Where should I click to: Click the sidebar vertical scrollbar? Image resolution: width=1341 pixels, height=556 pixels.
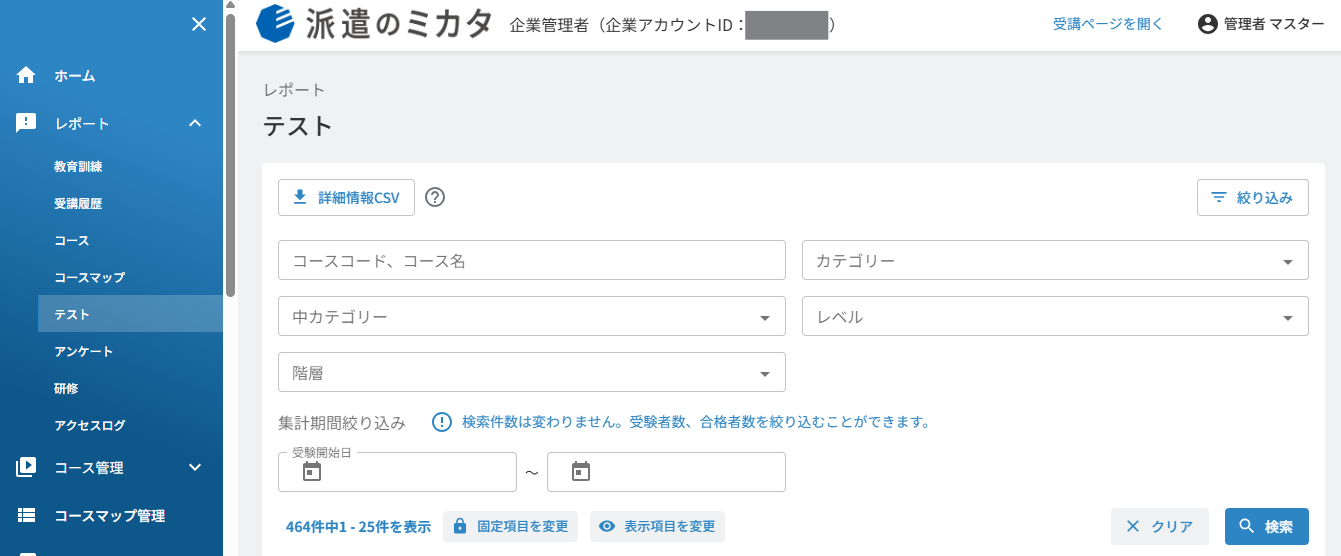[231, 156]
